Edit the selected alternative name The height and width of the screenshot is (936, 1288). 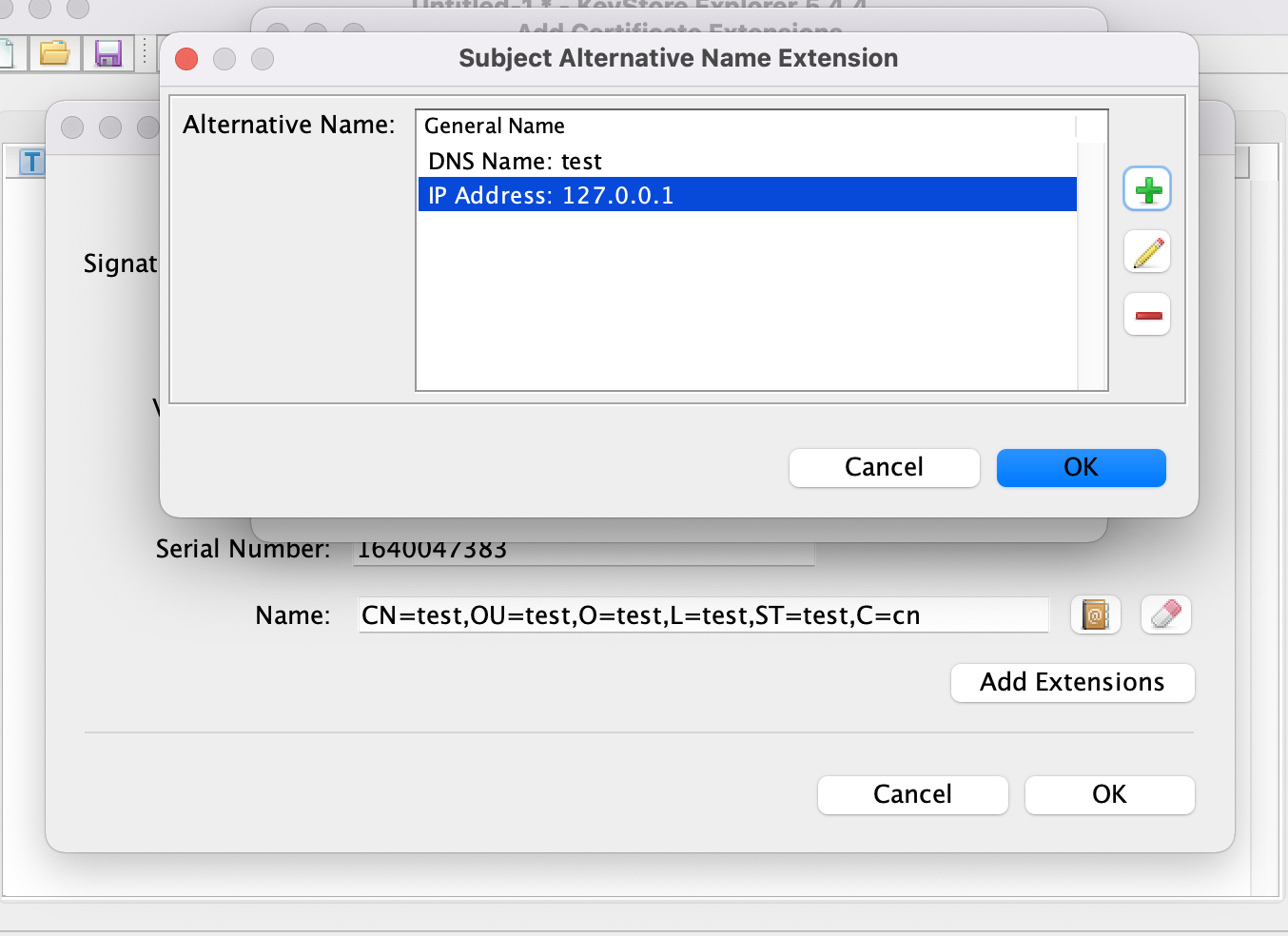(1146, 251)
